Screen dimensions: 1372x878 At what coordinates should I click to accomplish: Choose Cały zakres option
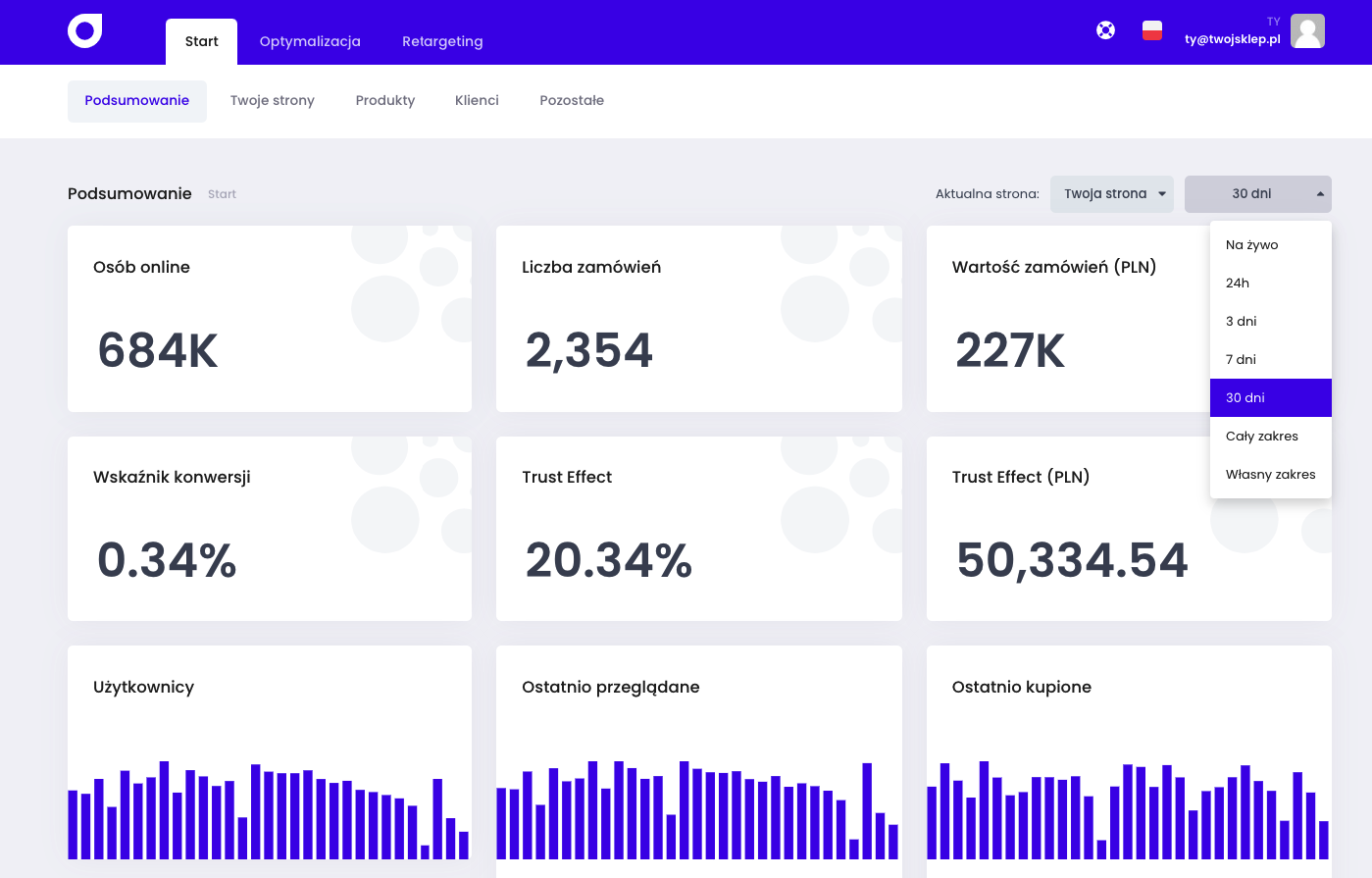(x=1271, y=437)
